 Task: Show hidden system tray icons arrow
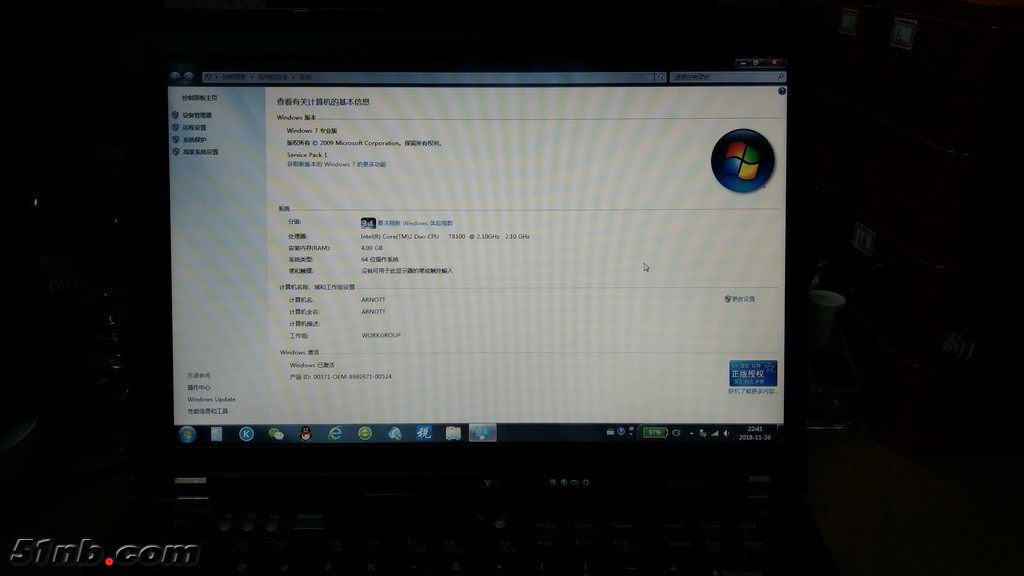[692, 433]
